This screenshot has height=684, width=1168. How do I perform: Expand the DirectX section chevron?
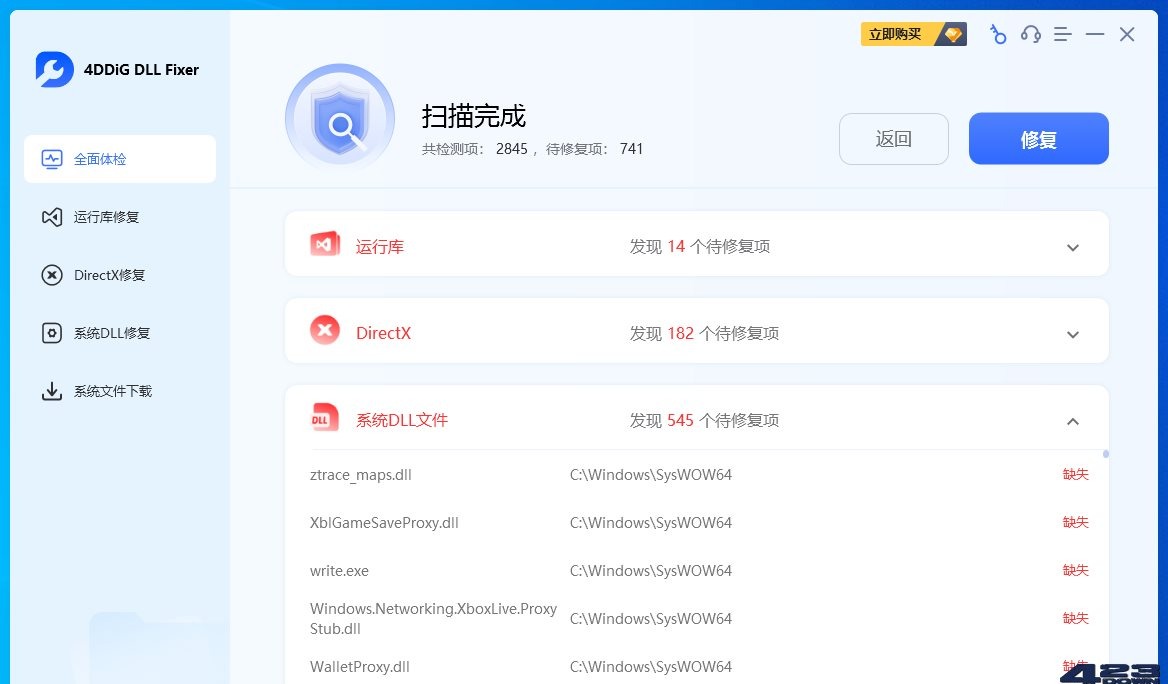click(x=1073, y=335)
